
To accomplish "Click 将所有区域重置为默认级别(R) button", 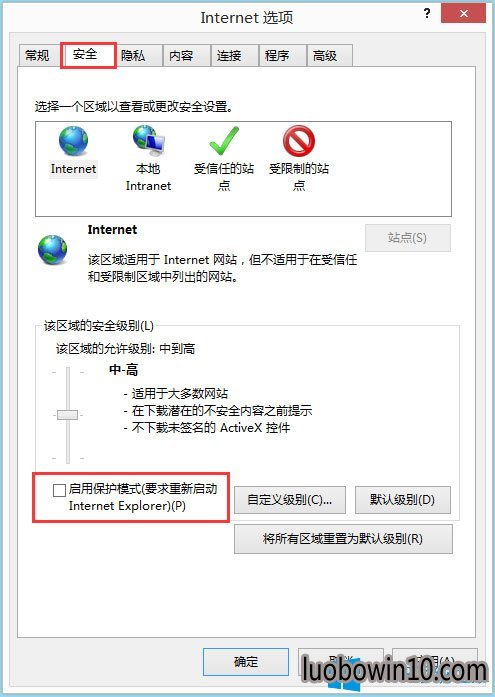I will (x=343, y=539).
